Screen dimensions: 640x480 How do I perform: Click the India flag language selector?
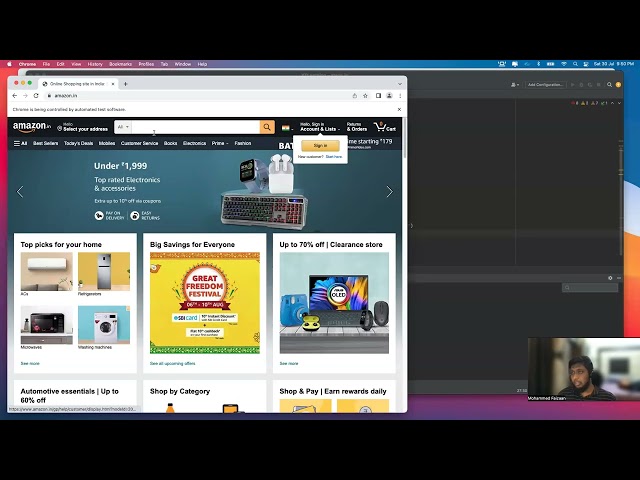pyautogui.click(x=287, y=128)
